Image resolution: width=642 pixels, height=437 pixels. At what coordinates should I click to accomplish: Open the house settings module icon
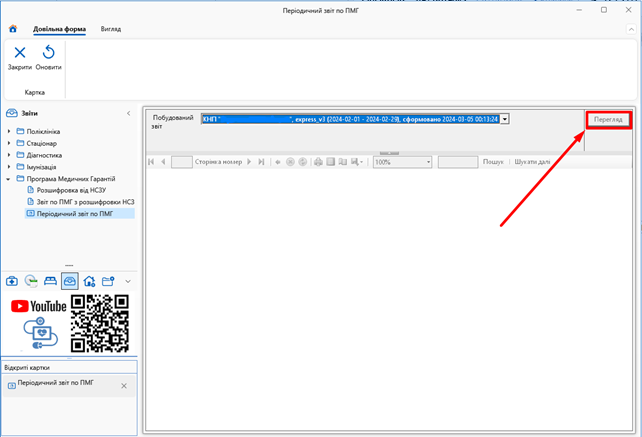point(89,281)
